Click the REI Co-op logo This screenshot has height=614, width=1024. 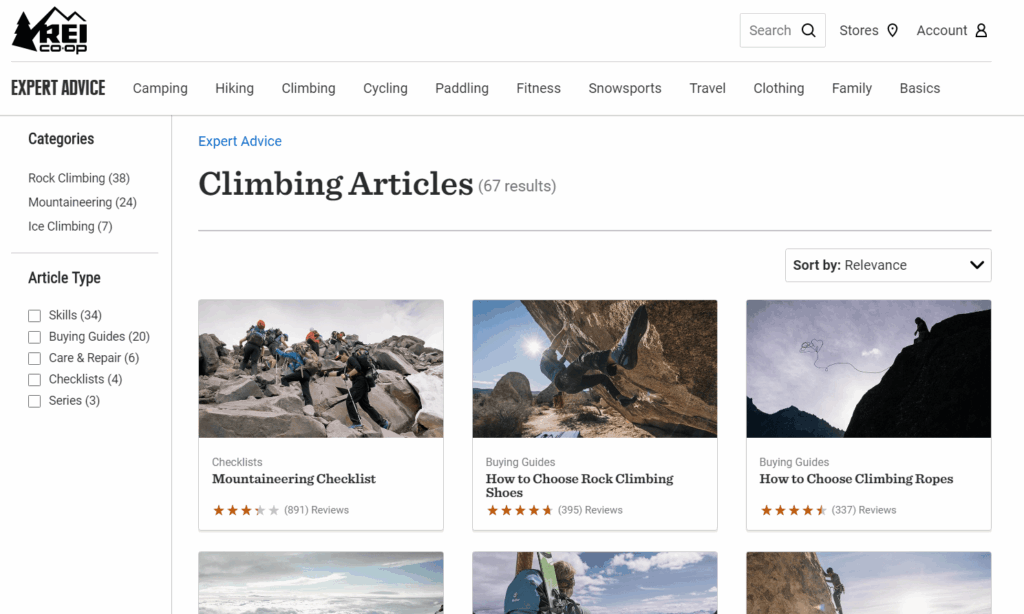click(x=50, y=30)
